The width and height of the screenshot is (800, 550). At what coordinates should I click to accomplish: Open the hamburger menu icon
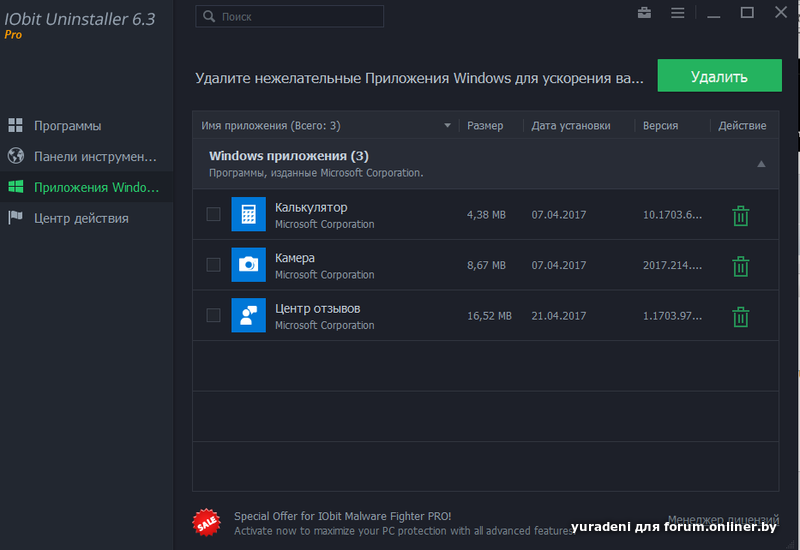(678, 13)
